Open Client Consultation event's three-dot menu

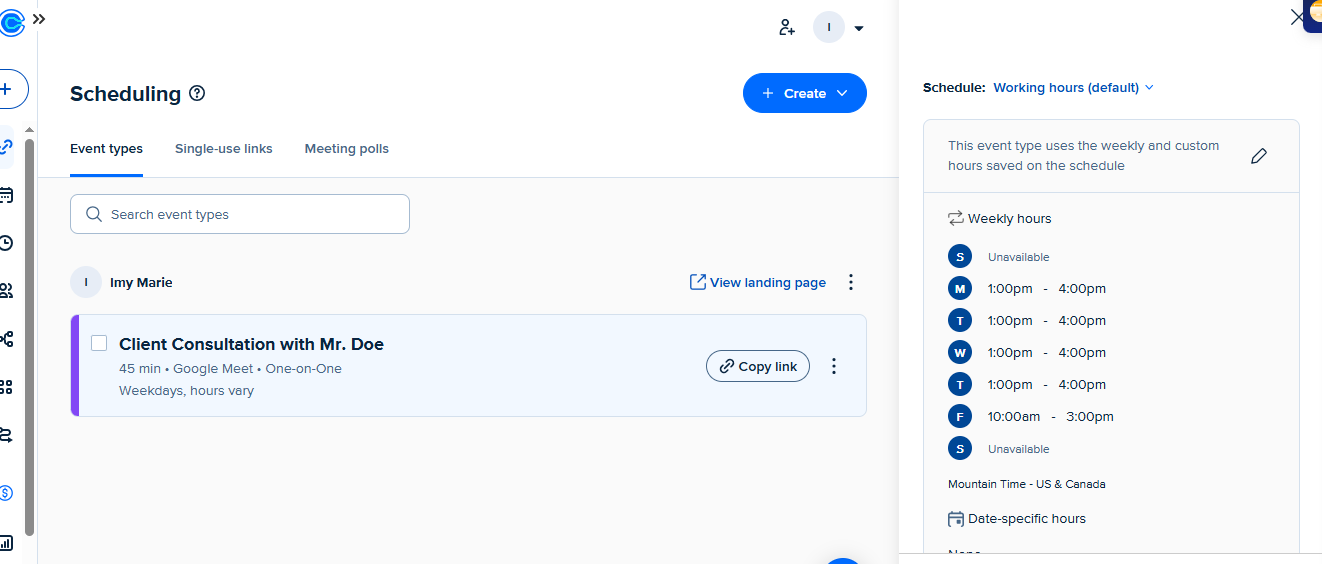pos(834,367)
